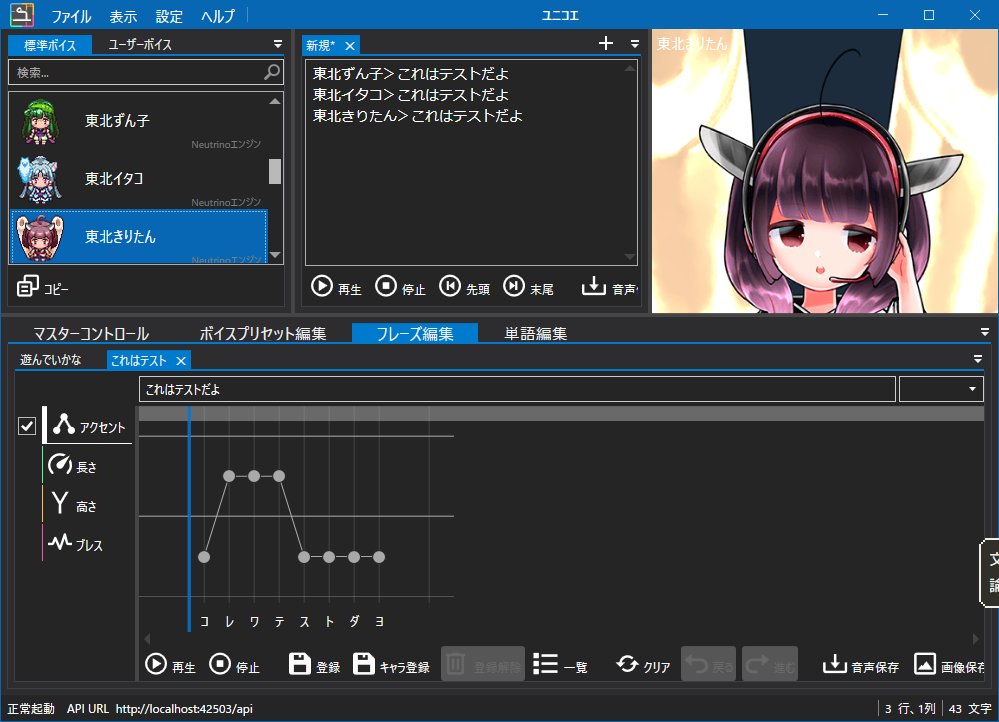Close the これはテスト phrase tab
The image size is (999, 722).
click(181, 361)
